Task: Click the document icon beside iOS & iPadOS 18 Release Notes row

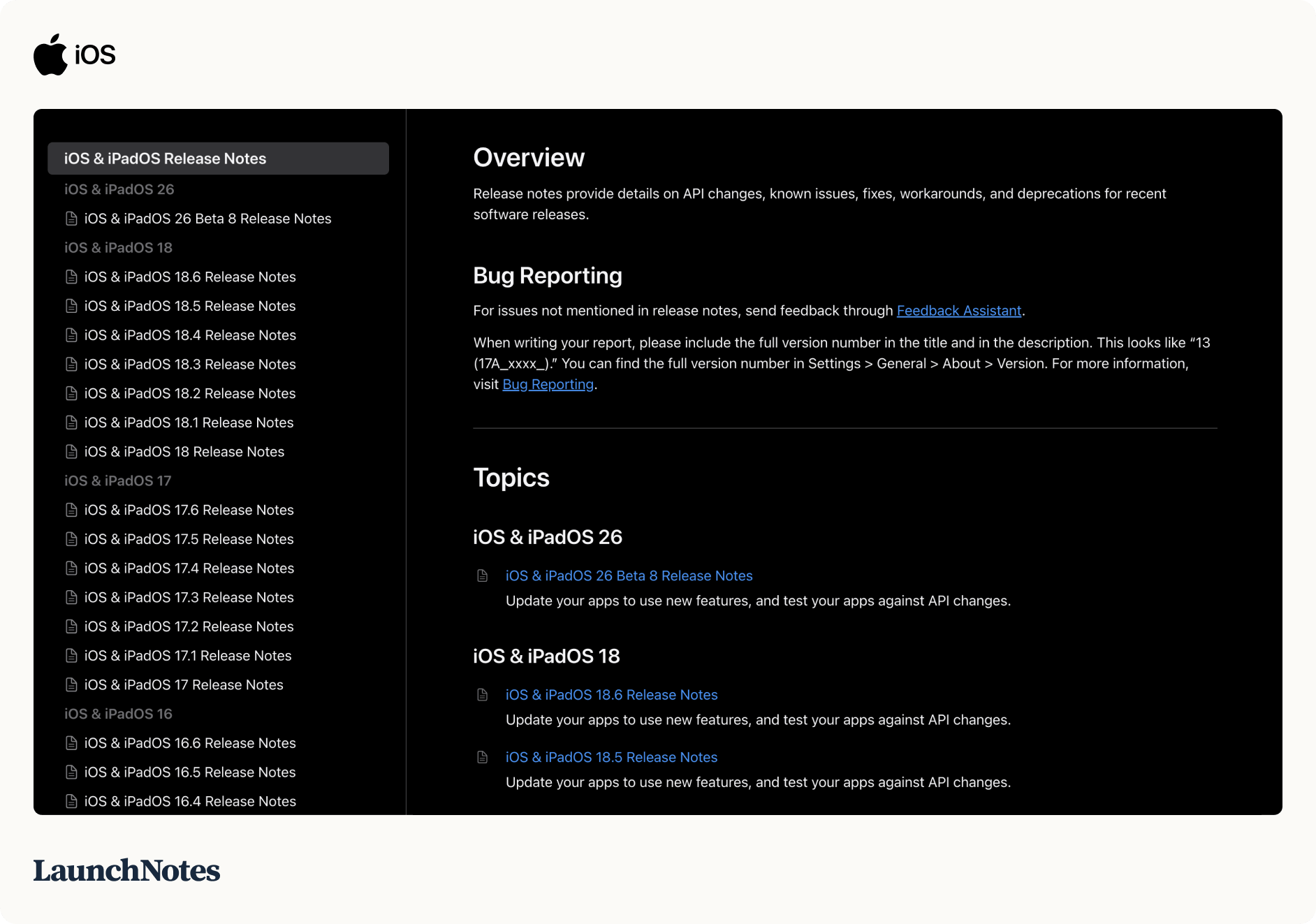Action: pyautogui.click(x=71, y=452)
